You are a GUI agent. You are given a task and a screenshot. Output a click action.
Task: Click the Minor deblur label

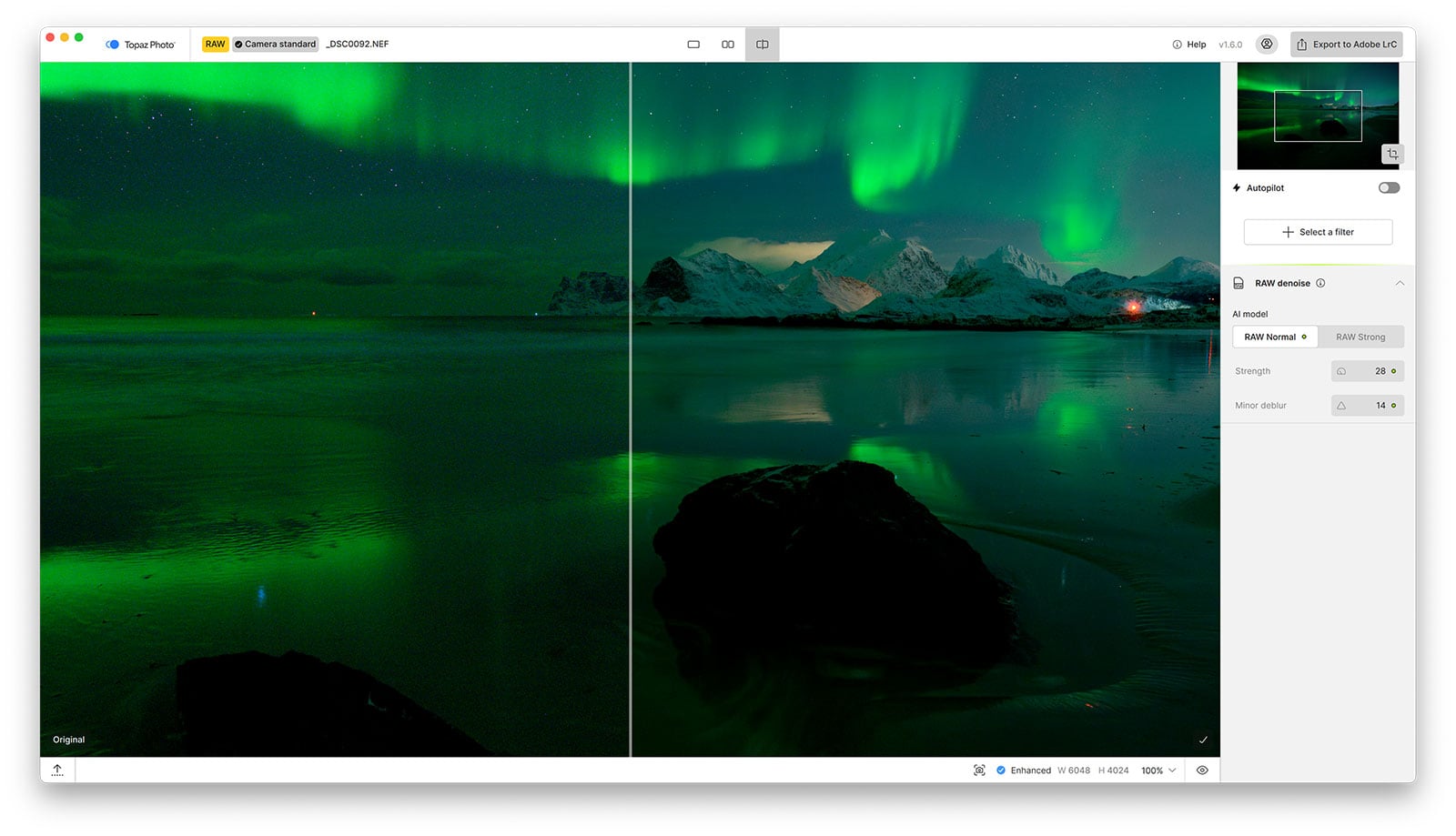(1260, 406)
